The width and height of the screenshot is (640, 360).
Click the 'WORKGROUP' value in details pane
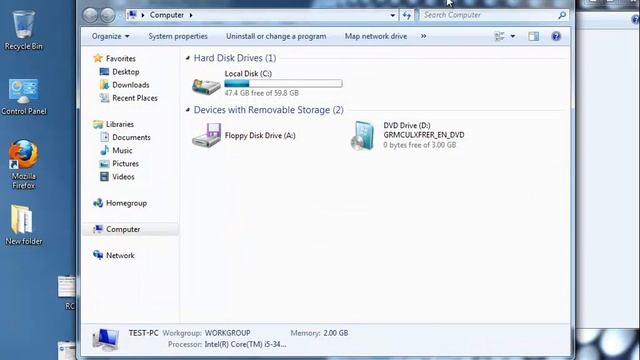click(x=228, y=333)
